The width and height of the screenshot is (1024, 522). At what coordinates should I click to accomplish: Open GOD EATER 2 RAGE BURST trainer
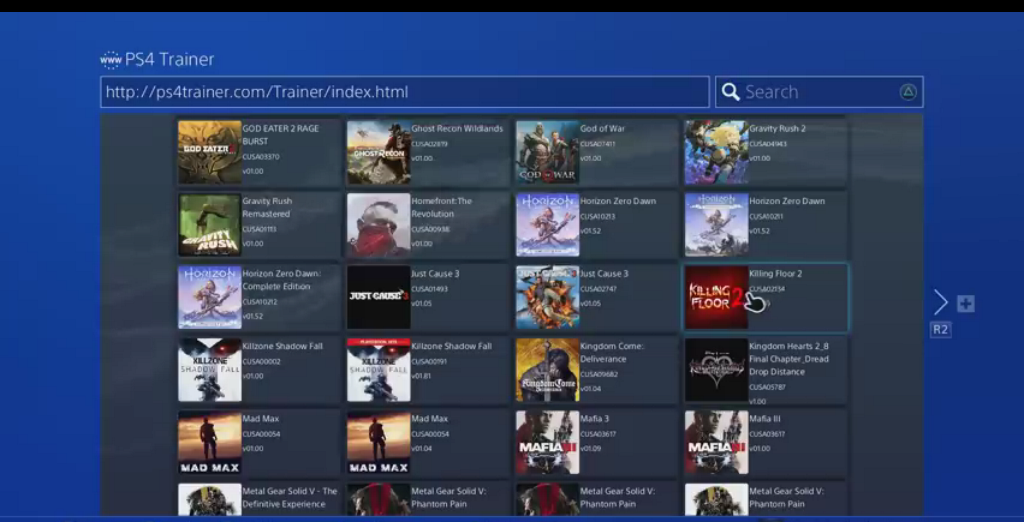pyautogui.click(x=258, y=152)
